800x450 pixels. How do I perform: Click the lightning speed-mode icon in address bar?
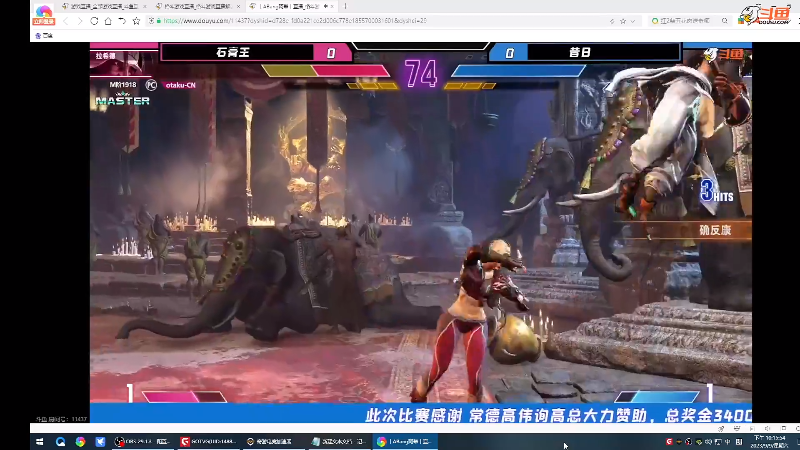(x=612, y=21)
